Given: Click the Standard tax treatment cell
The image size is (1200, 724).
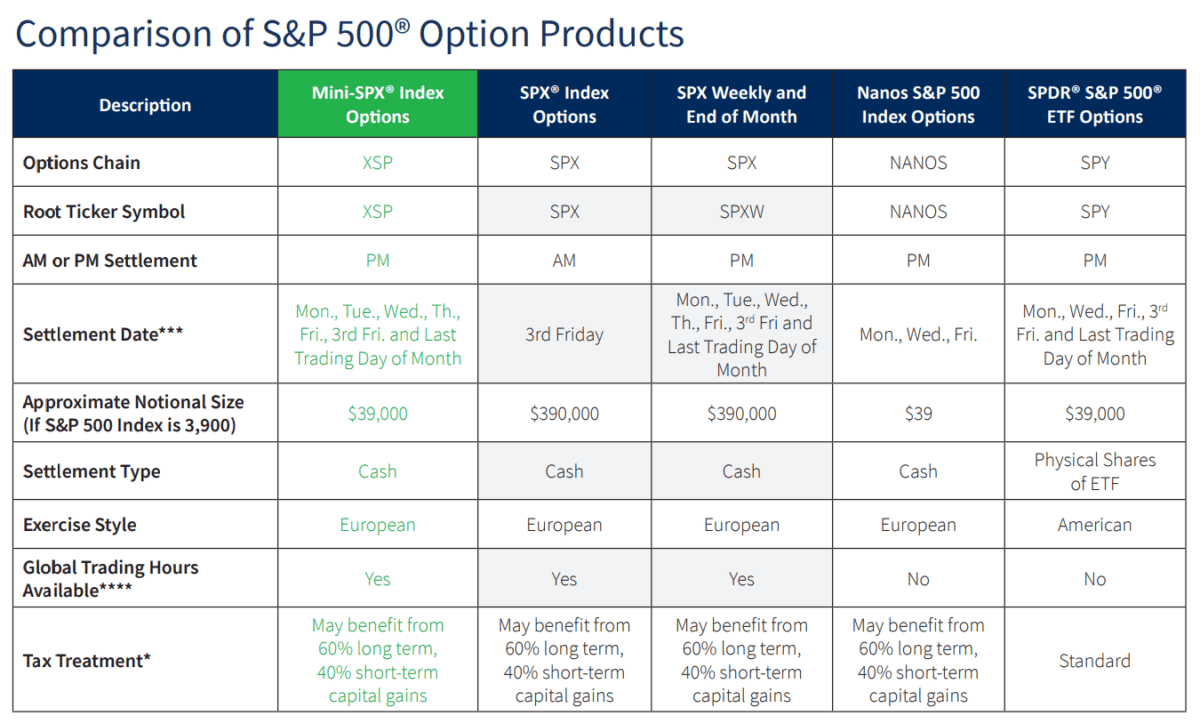Looking at the screenshot, I should tap(1095, 660).
